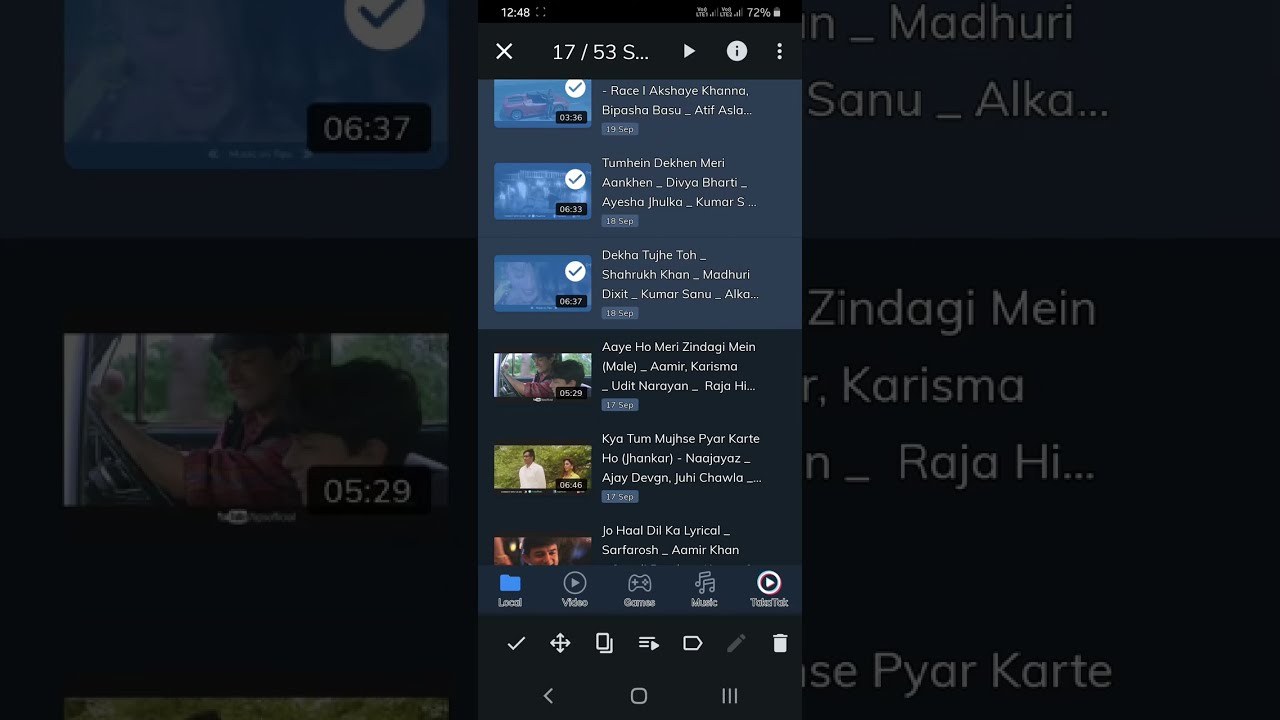Screen dimensions: 1280x720
Task: Open the Music tab
Action: [x=704, y=590]
